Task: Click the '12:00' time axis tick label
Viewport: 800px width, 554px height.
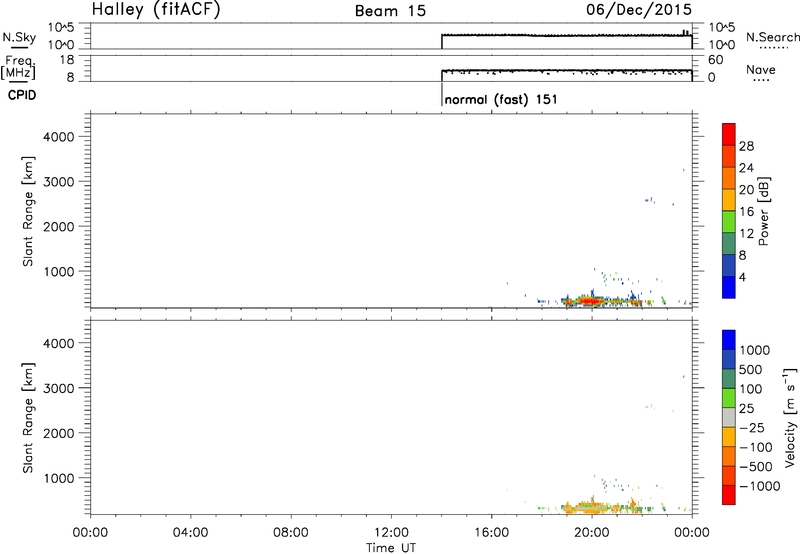Action: (x=391, y=533)
